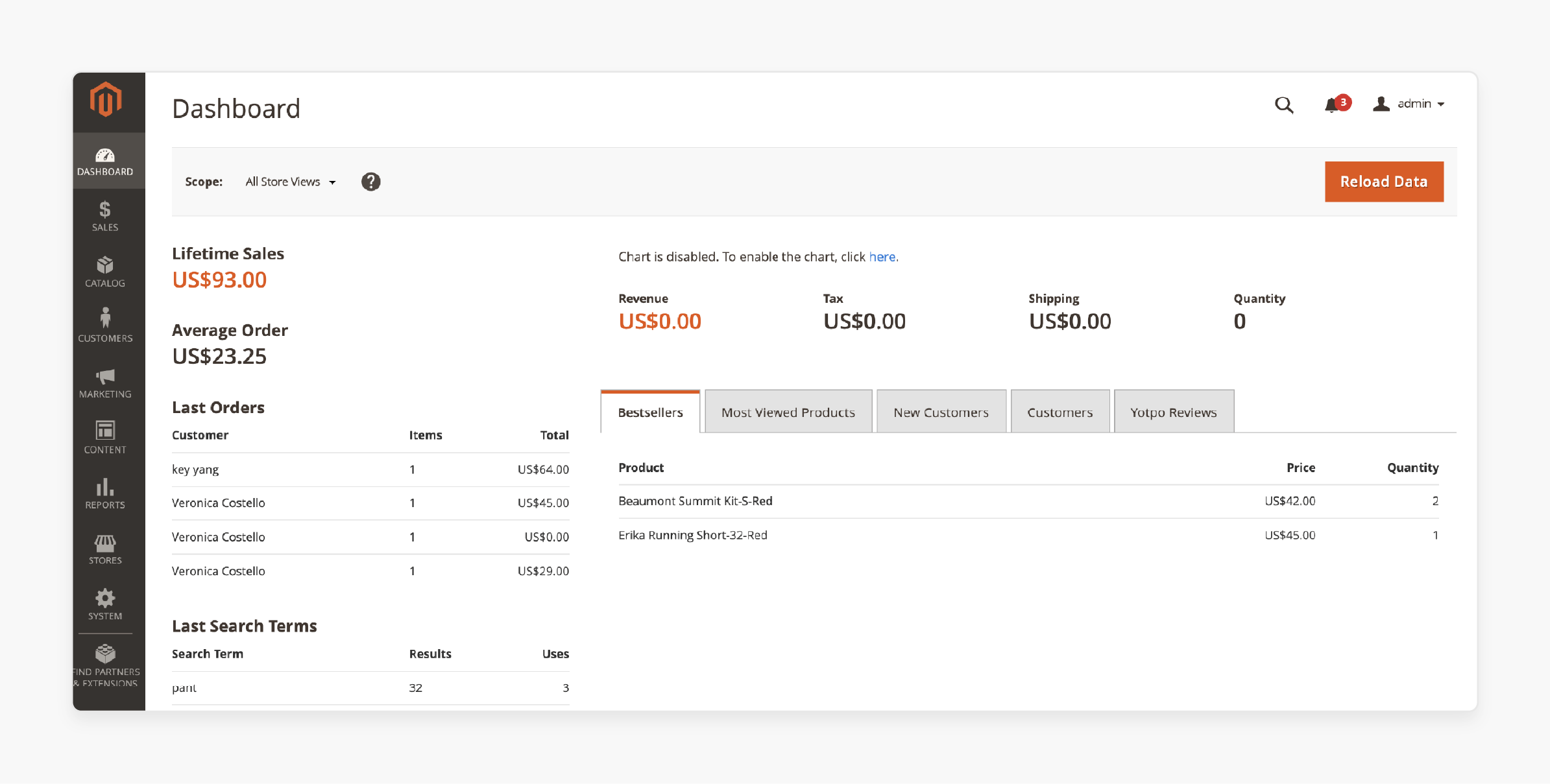Image resolution: width=1550 pixels, height=784 pixels.
Task: Click the Shipping US$0.00 value
Action: point(1070,322)
